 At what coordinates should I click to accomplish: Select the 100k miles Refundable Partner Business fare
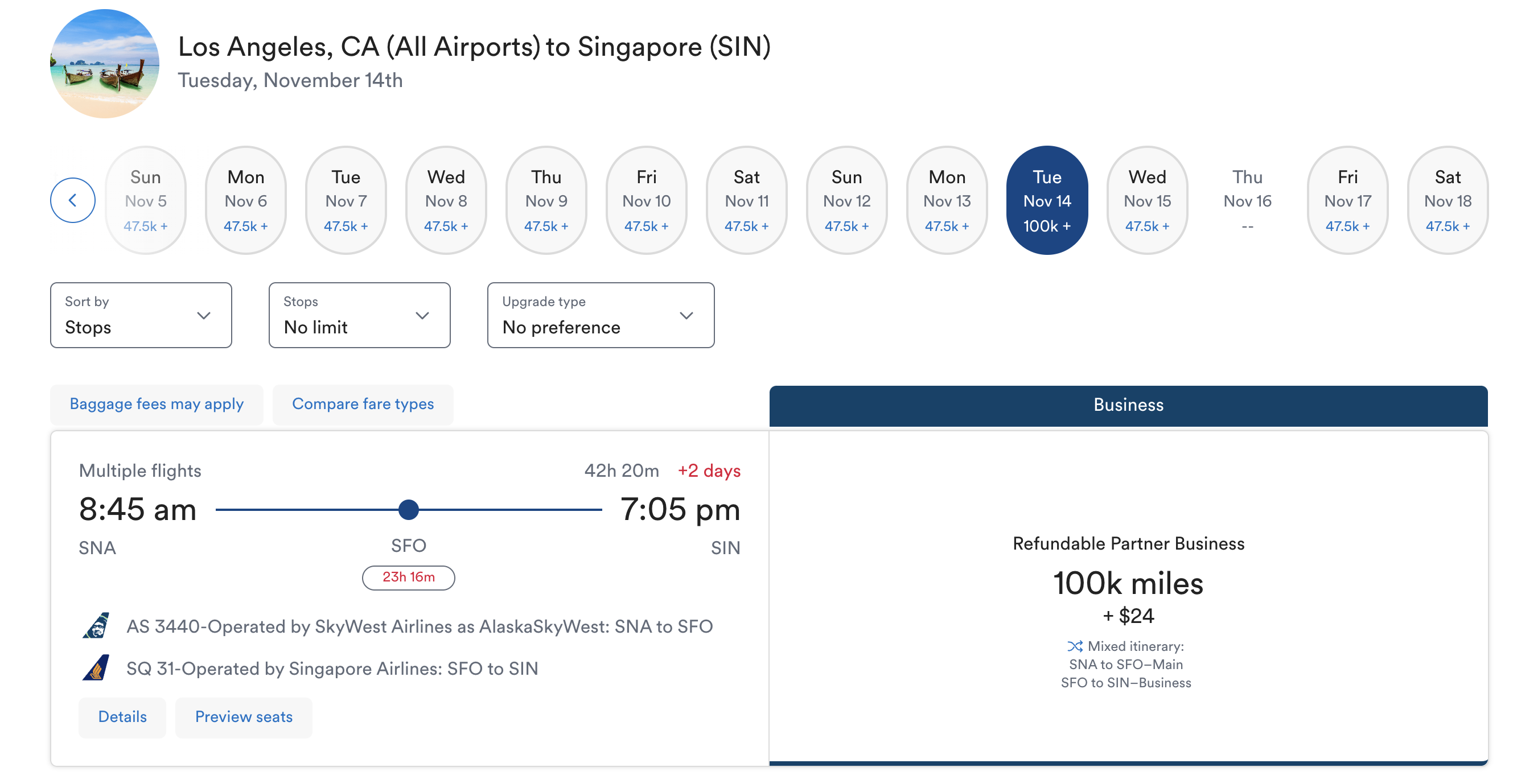pyautogui.click(x=1128, y=597)
